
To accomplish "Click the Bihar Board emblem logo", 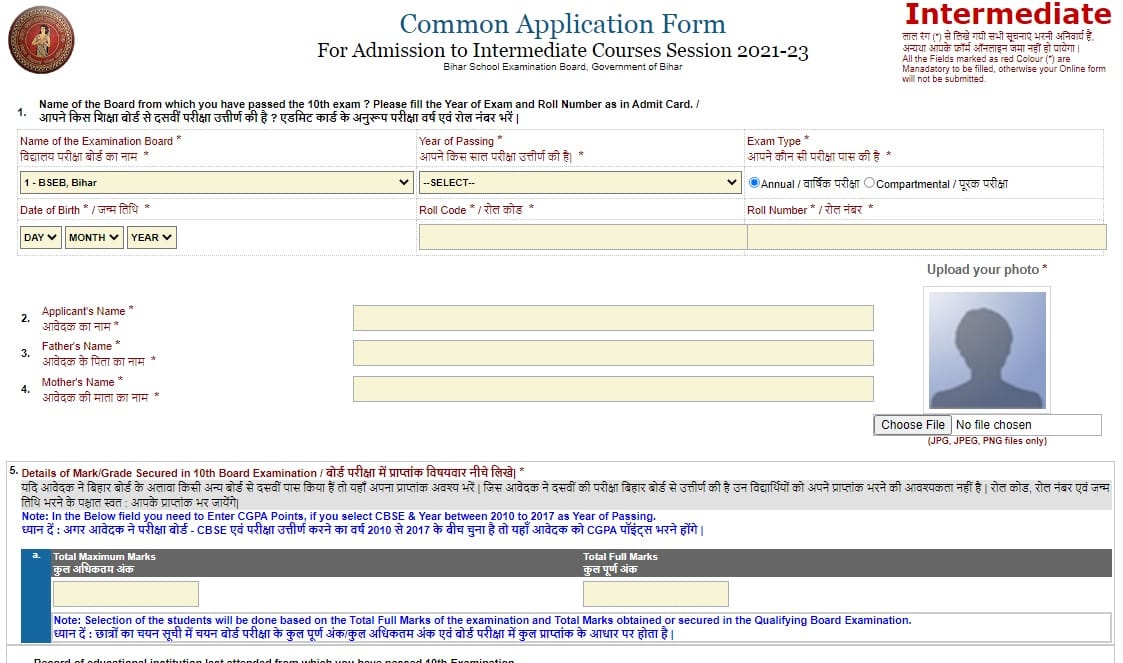I will 41,40.
